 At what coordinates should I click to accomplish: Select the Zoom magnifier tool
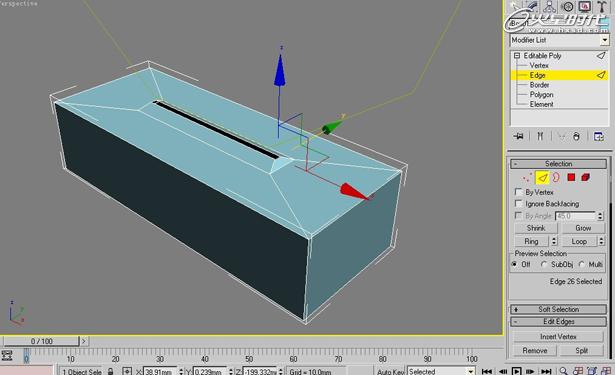point(563,371)
